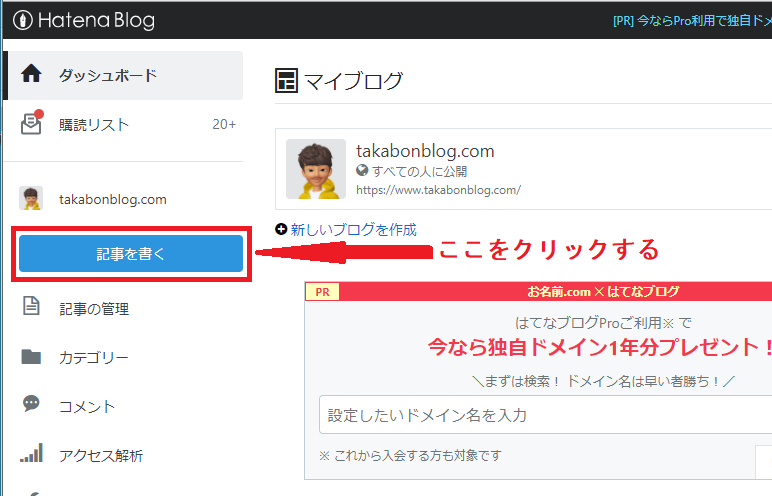Click the はてなブログProご利用※で text
Image resolution: width=772 pixels, height=496 pixels.
tap(603, 323)
